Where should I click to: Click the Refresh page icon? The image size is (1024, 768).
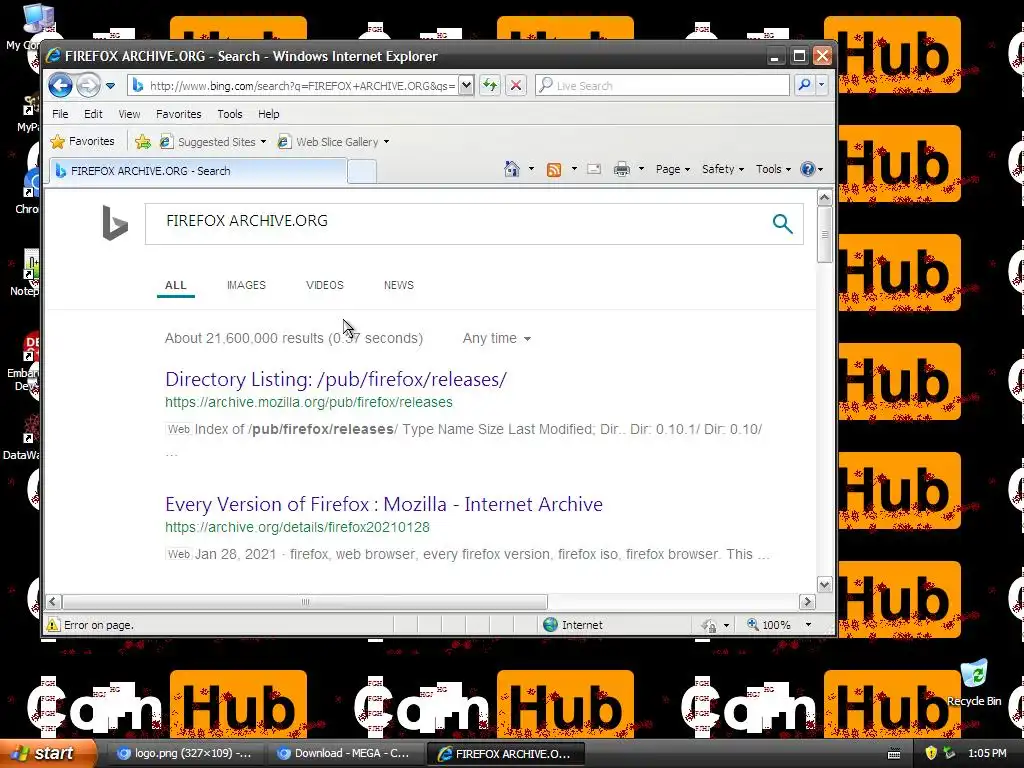(490, 86)
